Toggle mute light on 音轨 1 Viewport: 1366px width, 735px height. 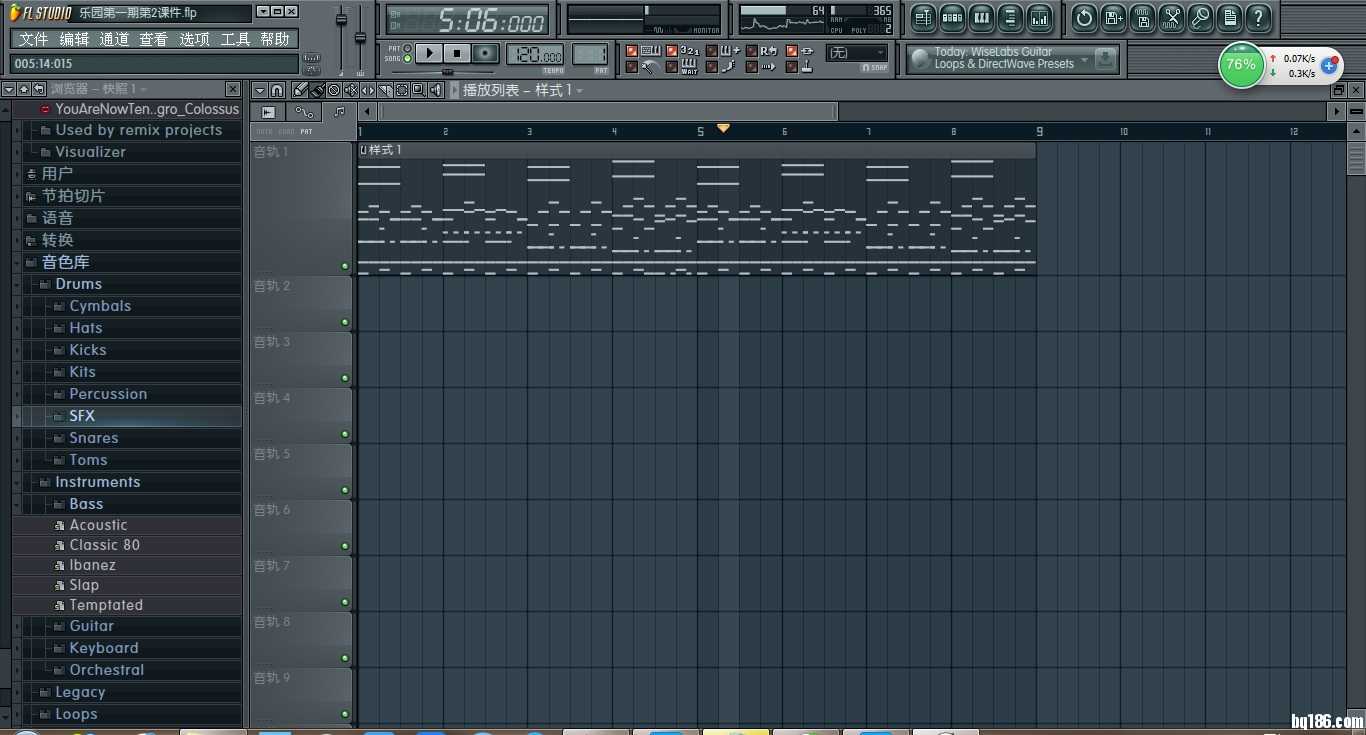click(x=345, y=266)
